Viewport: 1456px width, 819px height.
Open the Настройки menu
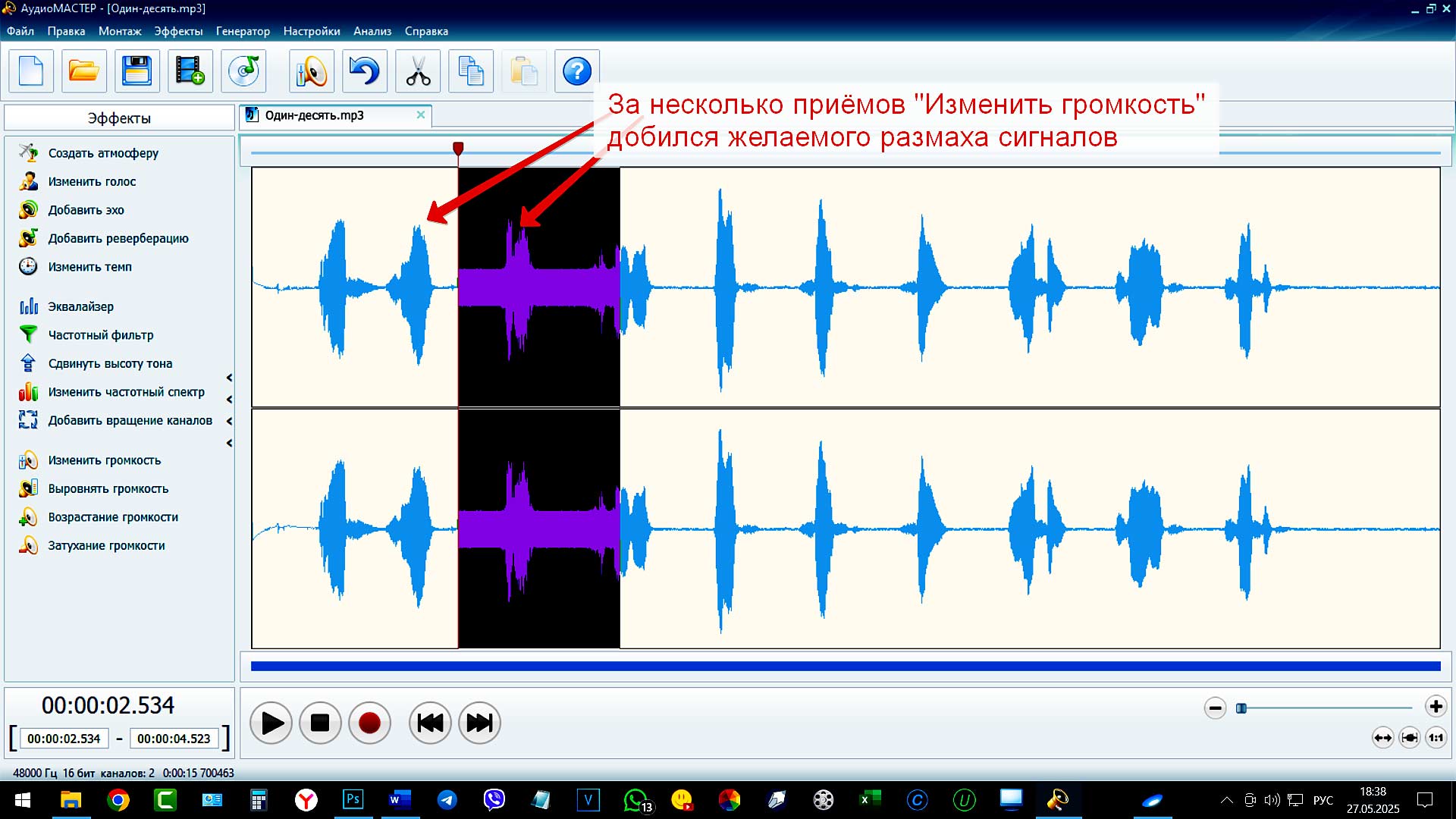click(312, 31)
